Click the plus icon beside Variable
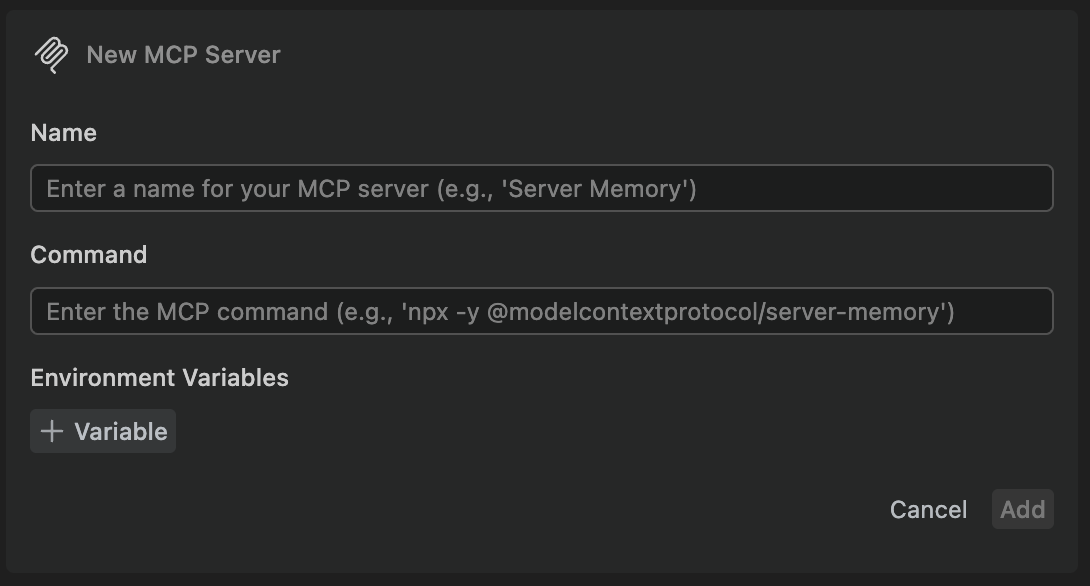The image size is (1090, 586). click(x=52, y=432)
